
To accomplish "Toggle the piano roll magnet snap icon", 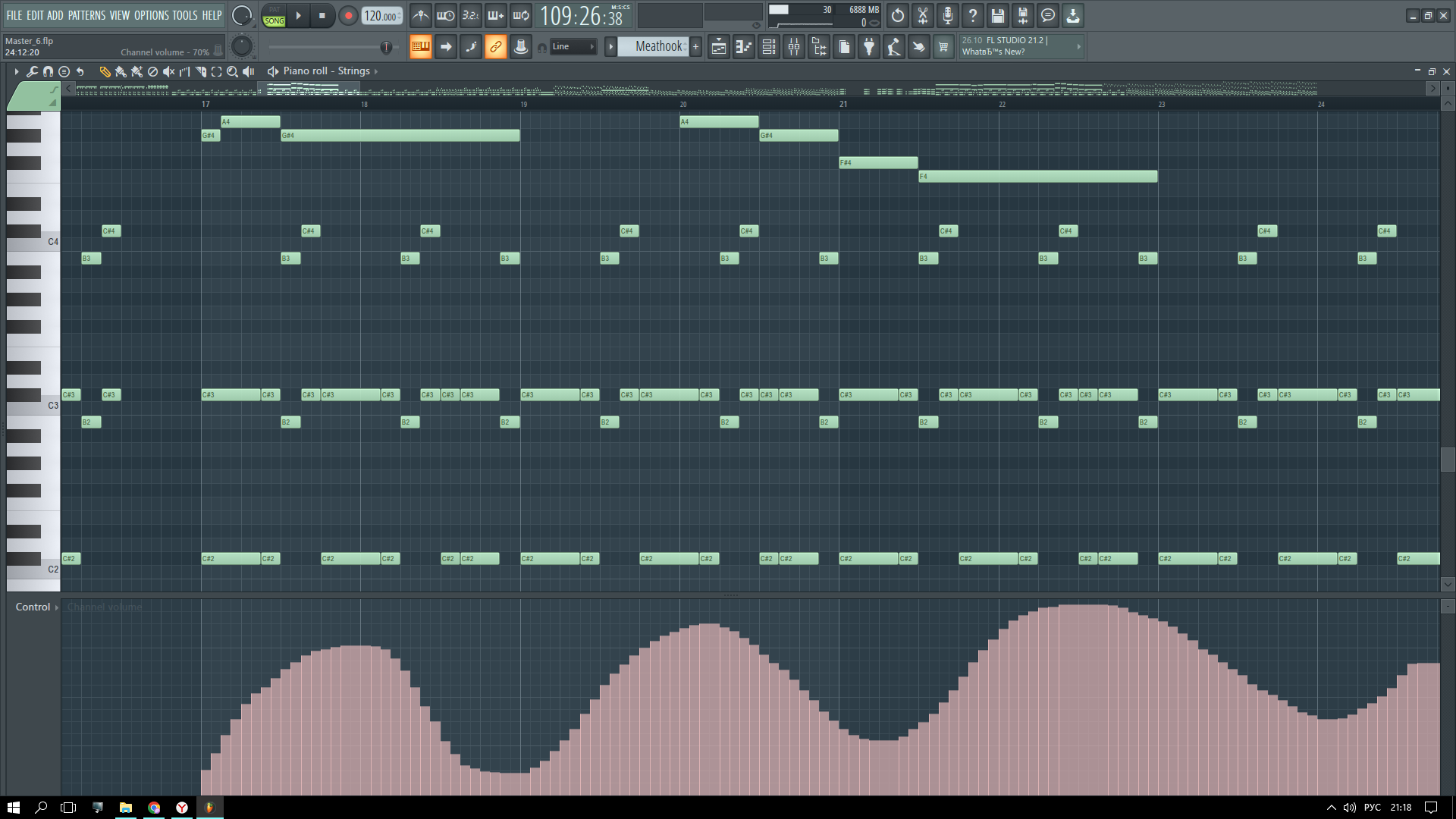I will (x=48, y=71).
